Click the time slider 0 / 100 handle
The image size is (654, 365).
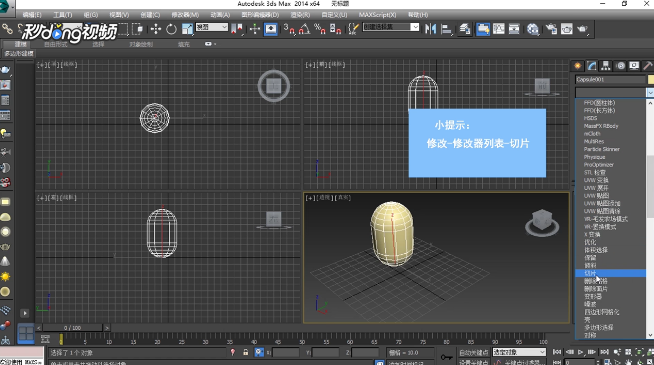[x=73, y=328]
